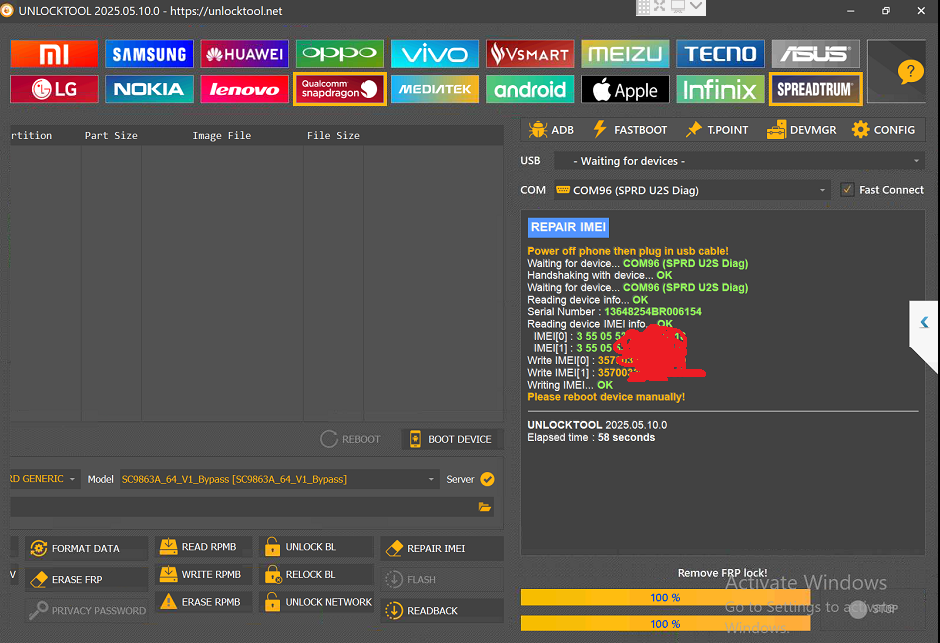Select the Infinix brand tile
This screenshot has height=643, width=940.
(720, 89)
